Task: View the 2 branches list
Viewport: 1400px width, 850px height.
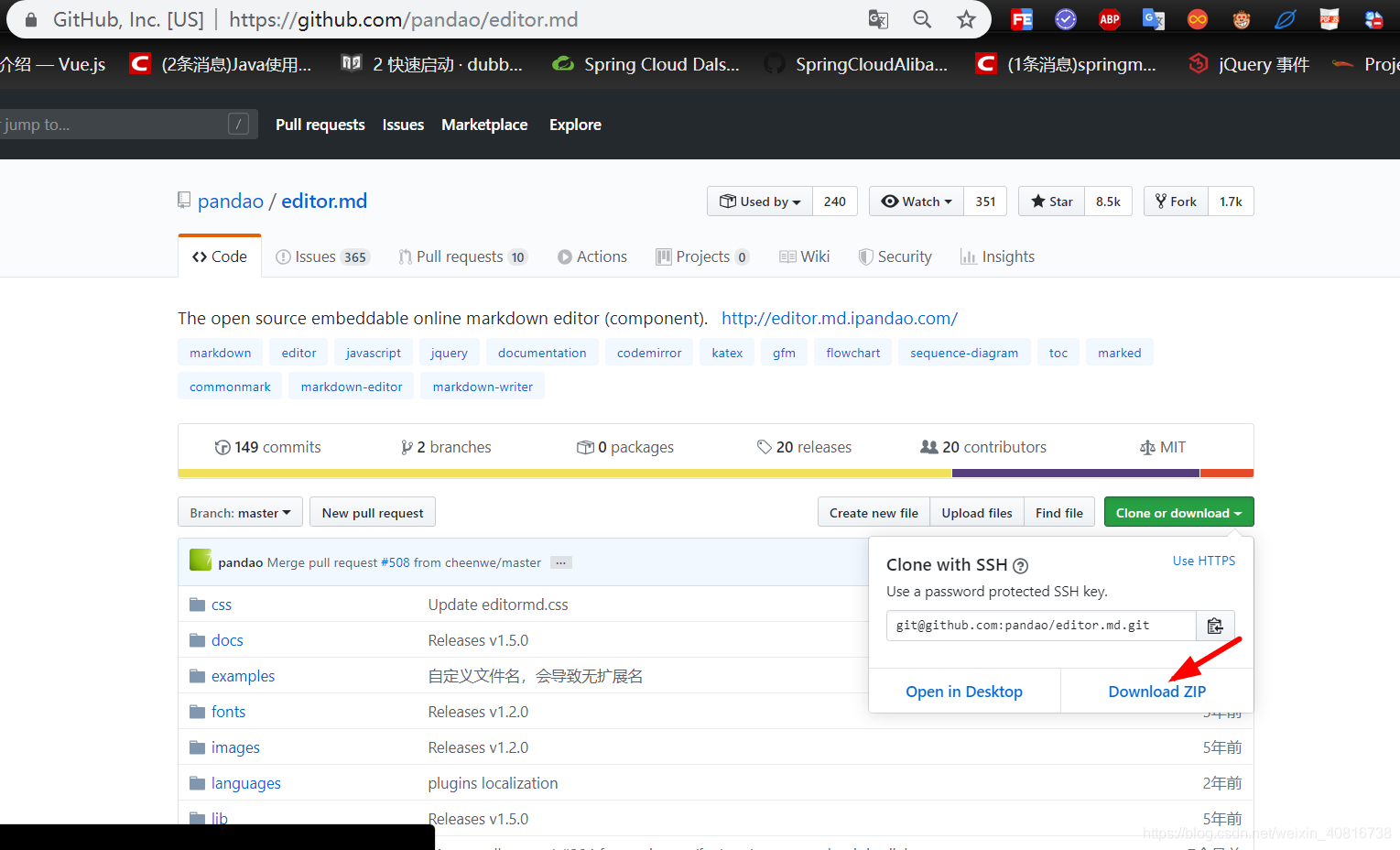Action: [446, 447]
